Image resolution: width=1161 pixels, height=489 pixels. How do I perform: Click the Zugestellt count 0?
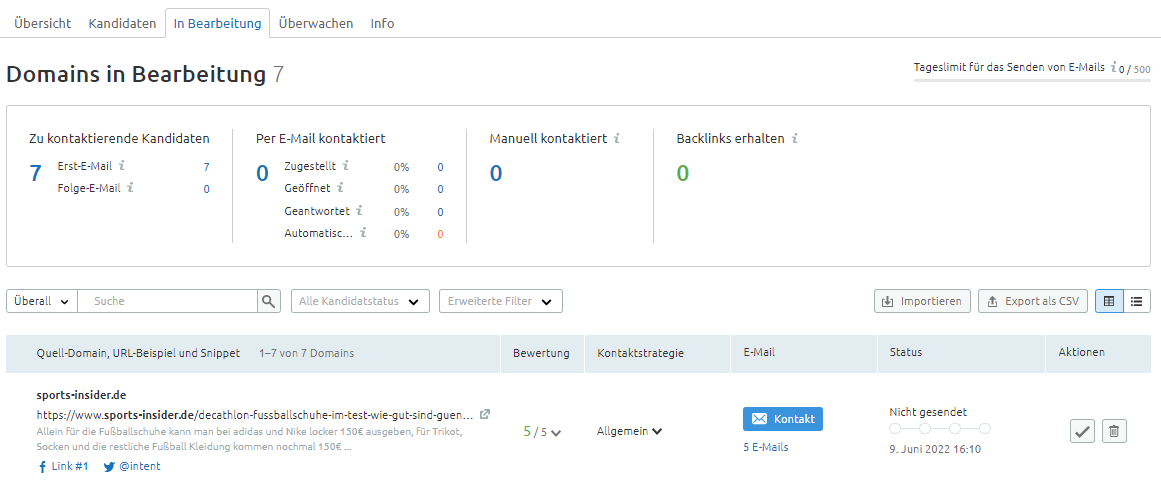(x=441, y=167)
